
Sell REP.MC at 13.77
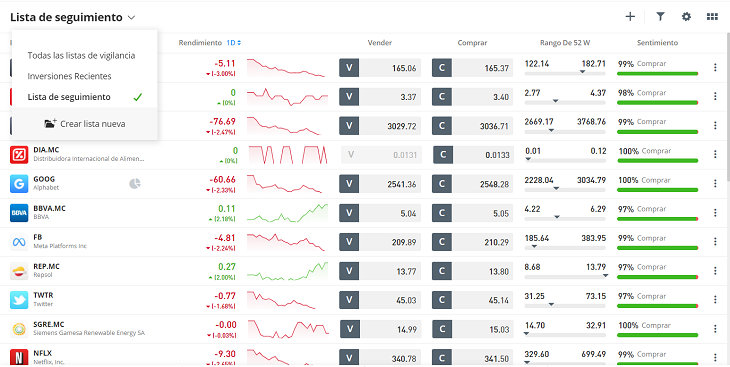tap(380, 271)
